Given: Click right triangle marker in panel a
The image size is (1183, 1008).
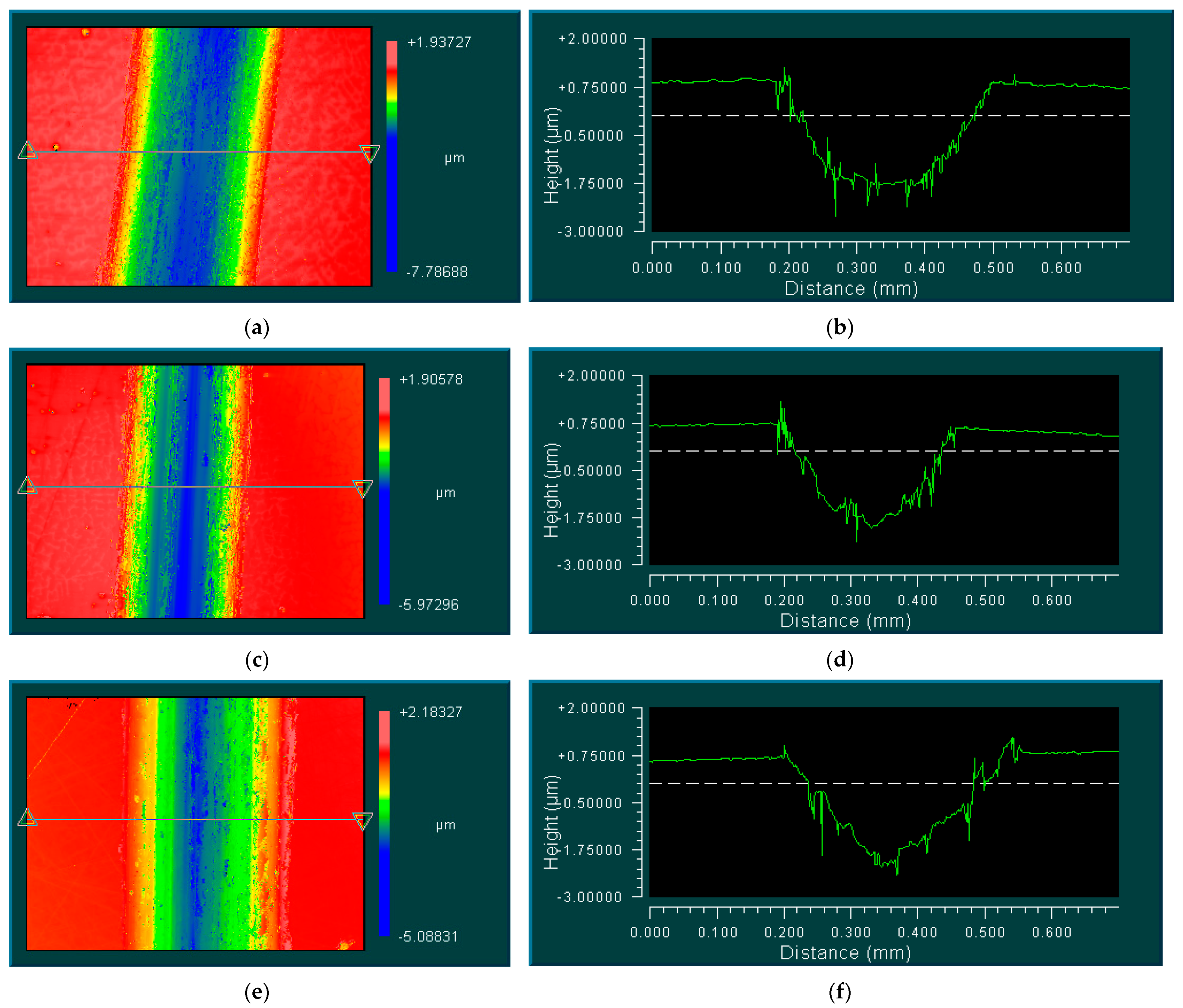Looking at the screenshot, I should pos(369,153).
